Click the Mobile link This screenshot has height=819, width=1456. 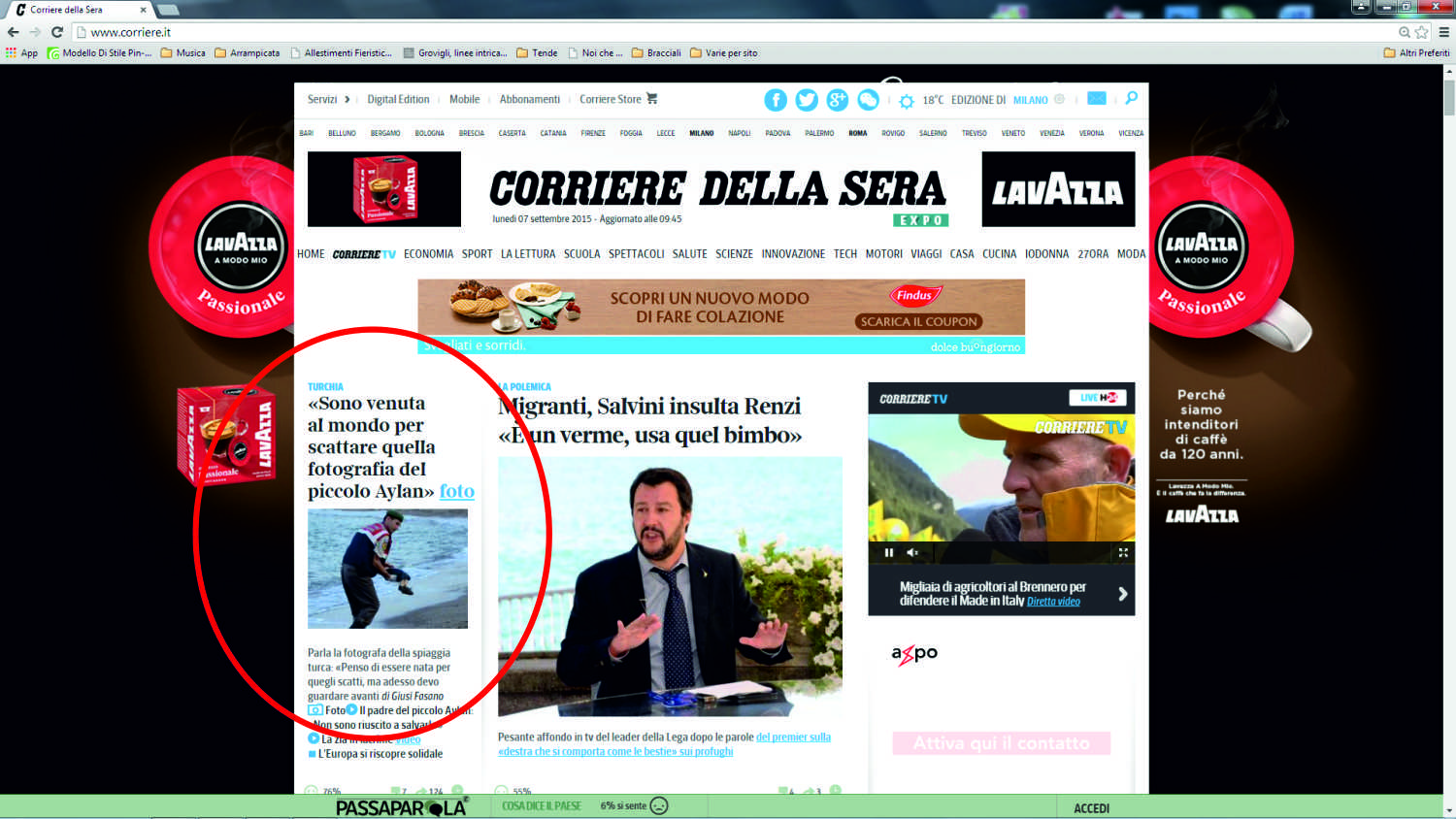(x=464, y=99)
